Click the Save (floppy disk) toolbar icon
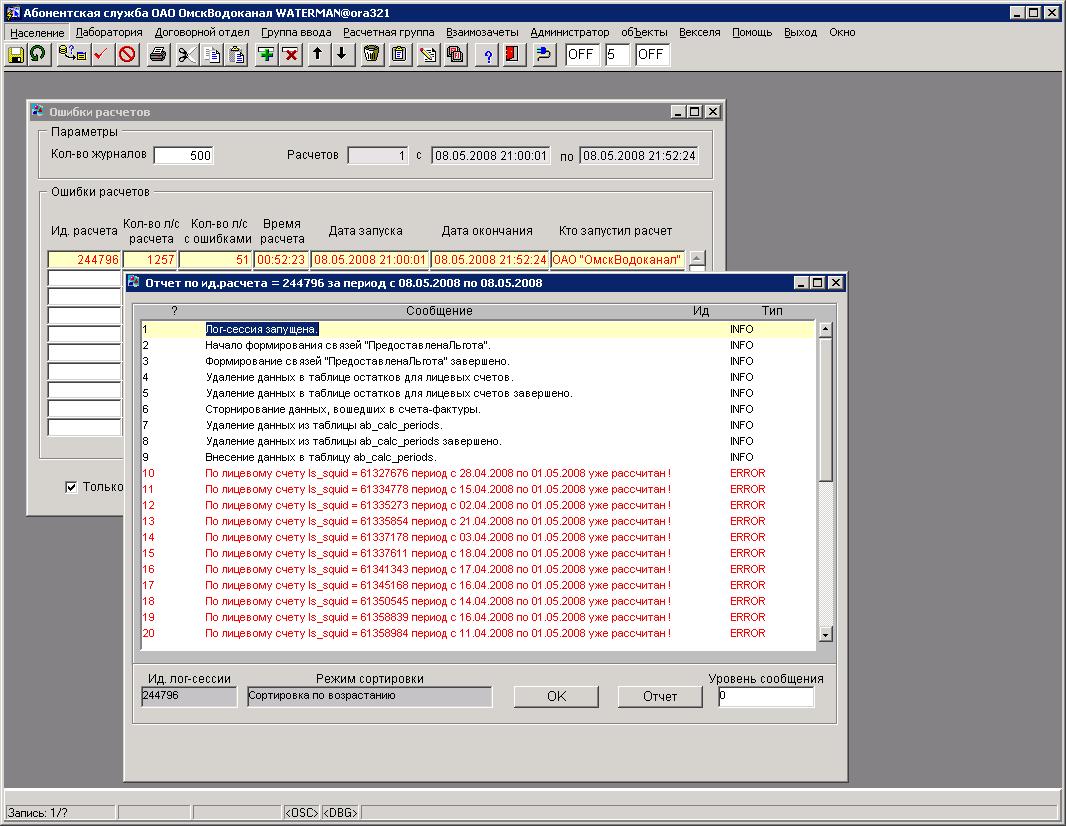Image resolution: width=1066 pixels, height=826 pixels. click(x=16, y=54)
